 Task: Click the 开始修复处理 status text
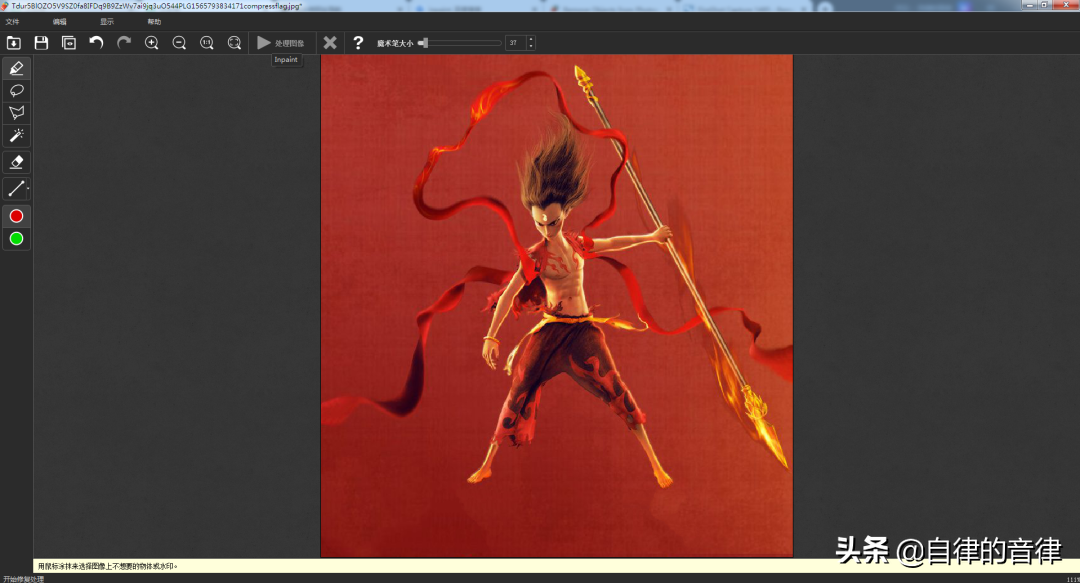23,579
